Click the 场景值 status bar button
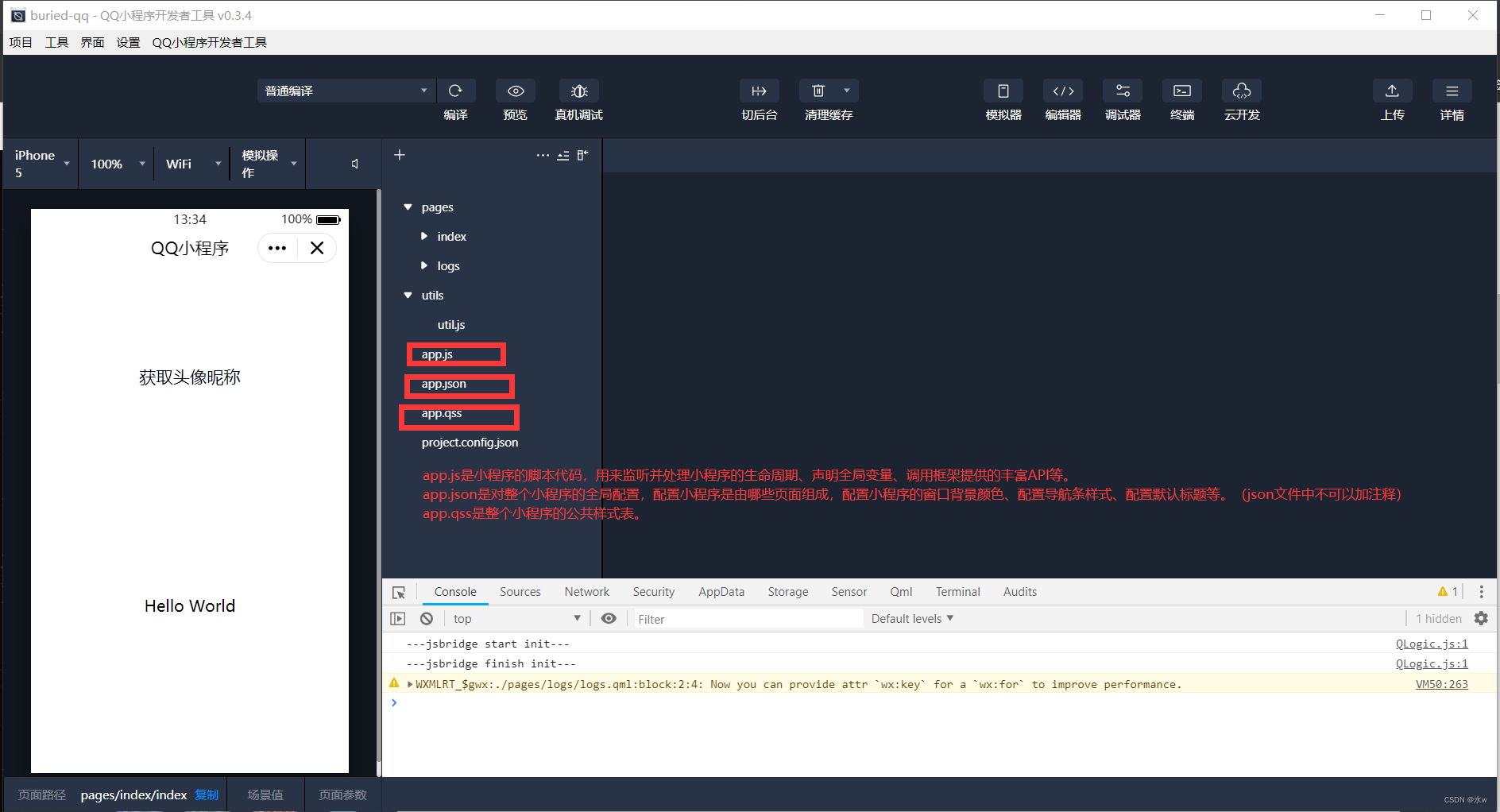This screenshot has height=812, width=1500. (x=265, y=795)
